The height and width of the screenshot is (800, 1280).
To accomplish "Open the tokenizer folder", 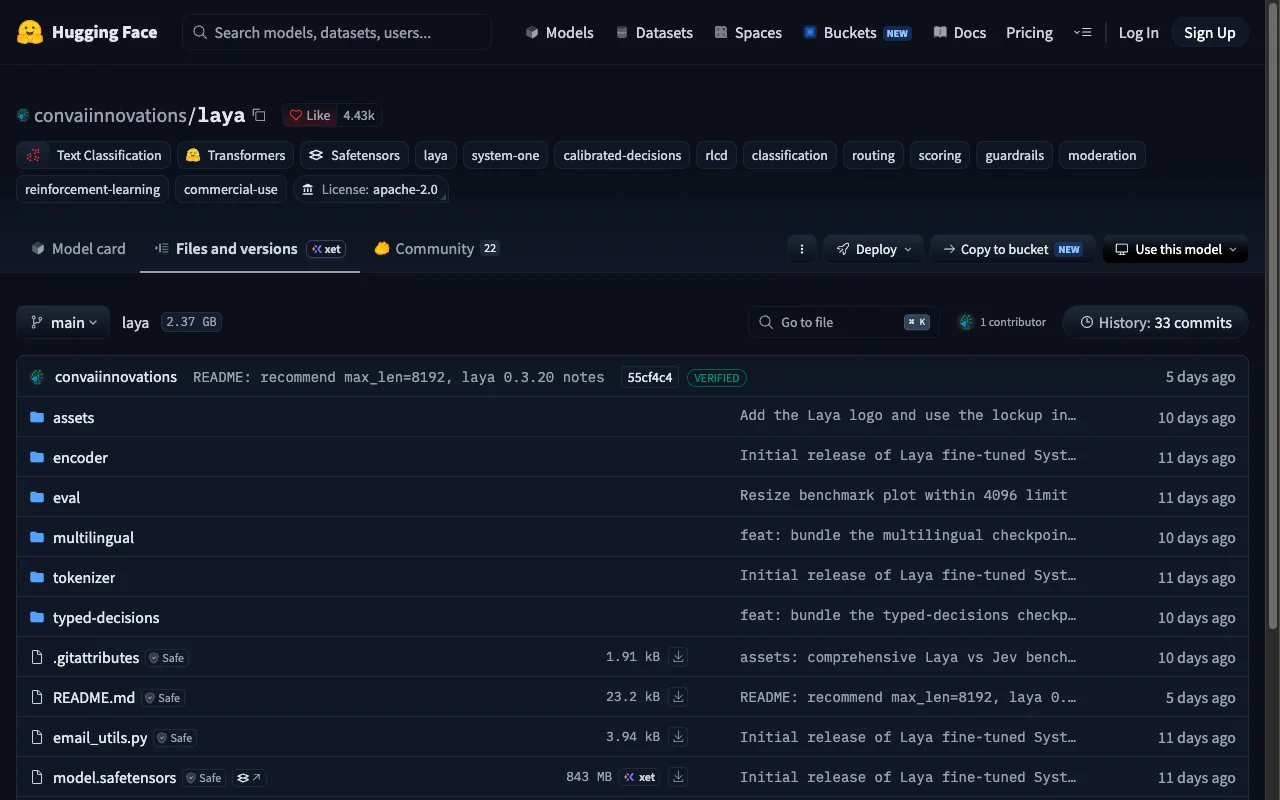I will (x=84, y=577).
